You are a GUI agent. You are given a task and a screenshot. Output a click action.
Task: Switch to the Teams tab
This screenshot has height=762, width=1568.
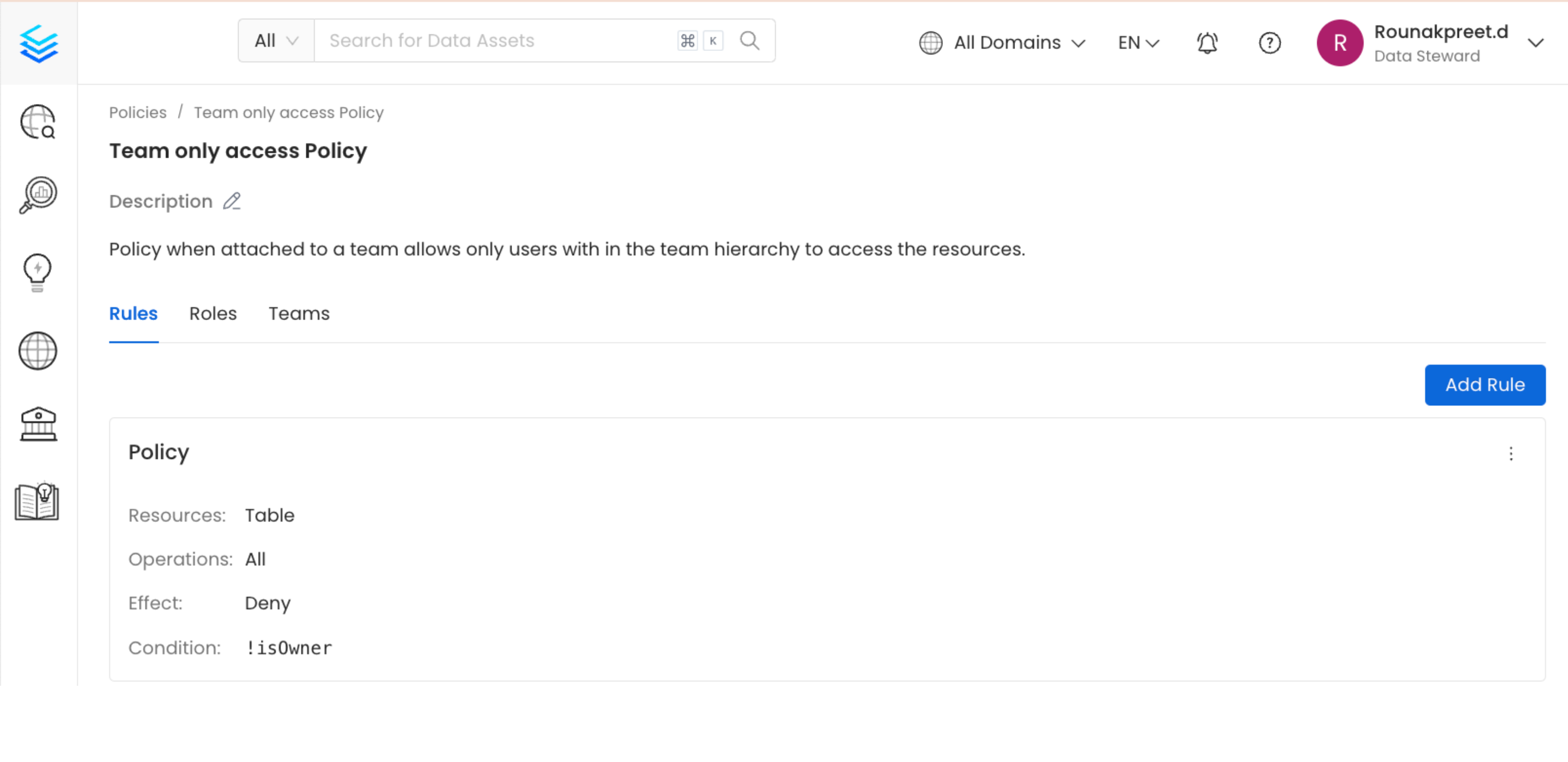click(x=299, y=313)
